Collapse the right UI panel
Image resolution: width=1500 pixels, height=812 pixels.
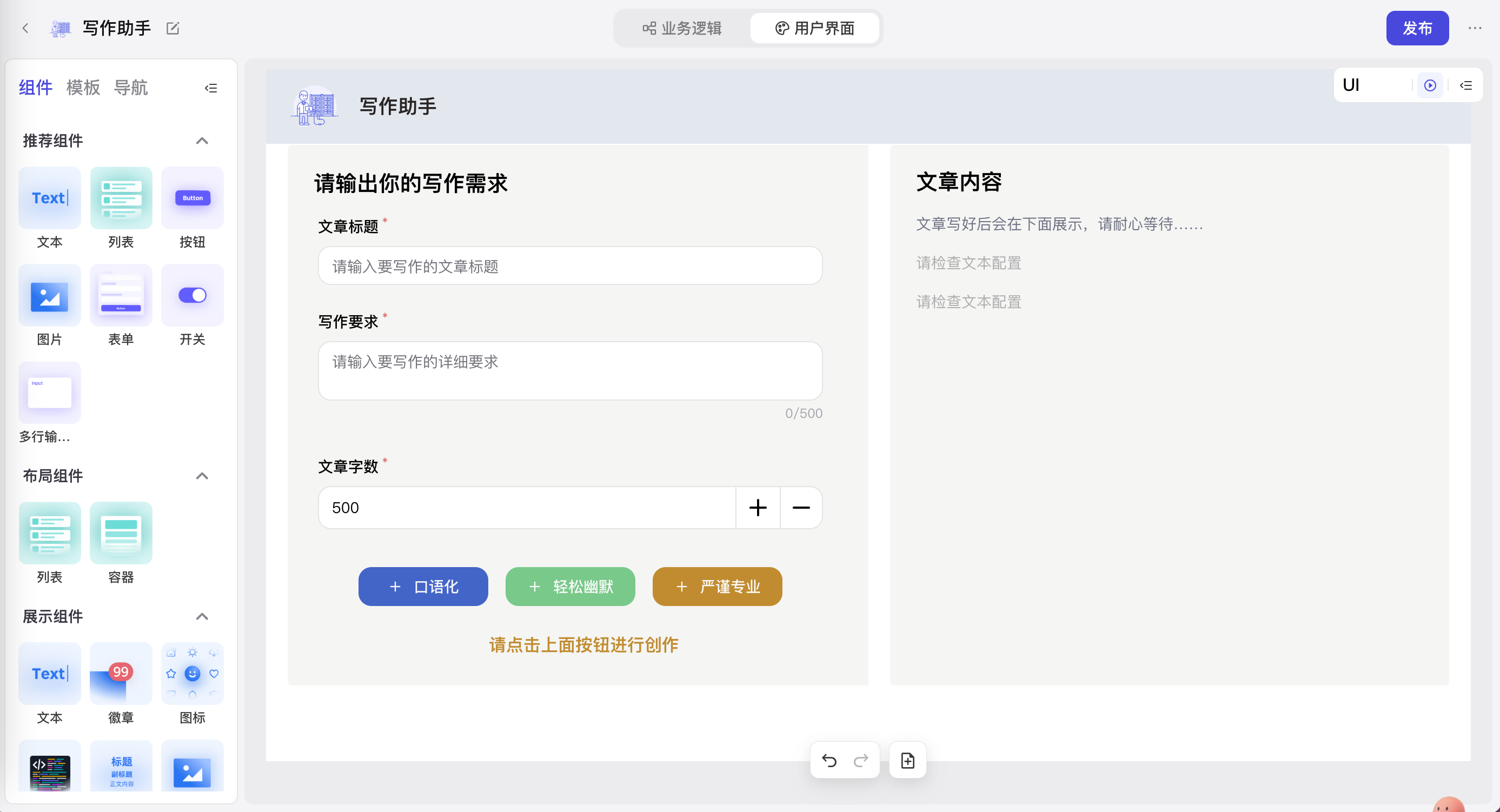(x=1465, y=85)
